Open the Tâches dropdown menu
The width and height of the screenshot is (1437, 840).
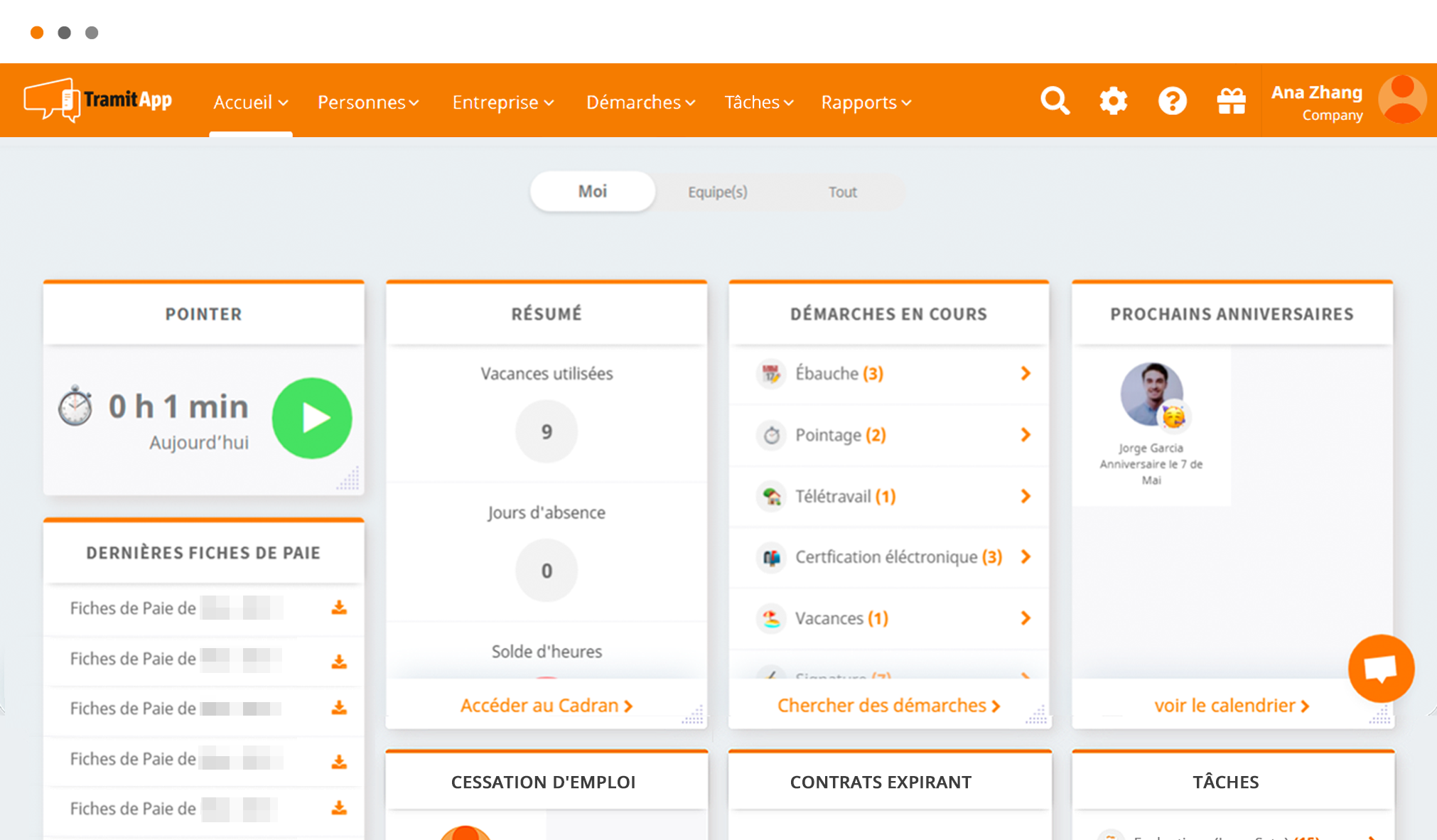click(759, 102)
